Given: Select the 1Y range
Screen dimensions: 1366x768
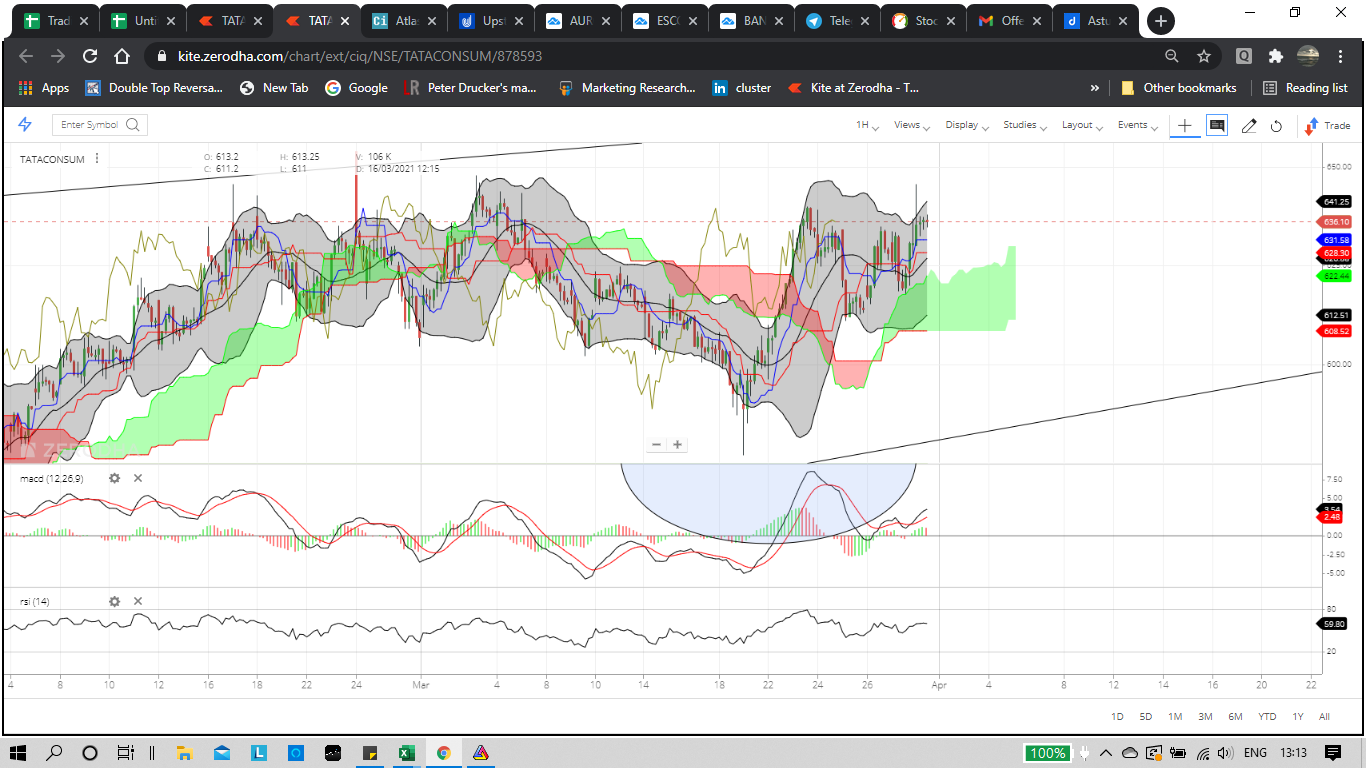Looking at the screenshot, I should 1298,716.
